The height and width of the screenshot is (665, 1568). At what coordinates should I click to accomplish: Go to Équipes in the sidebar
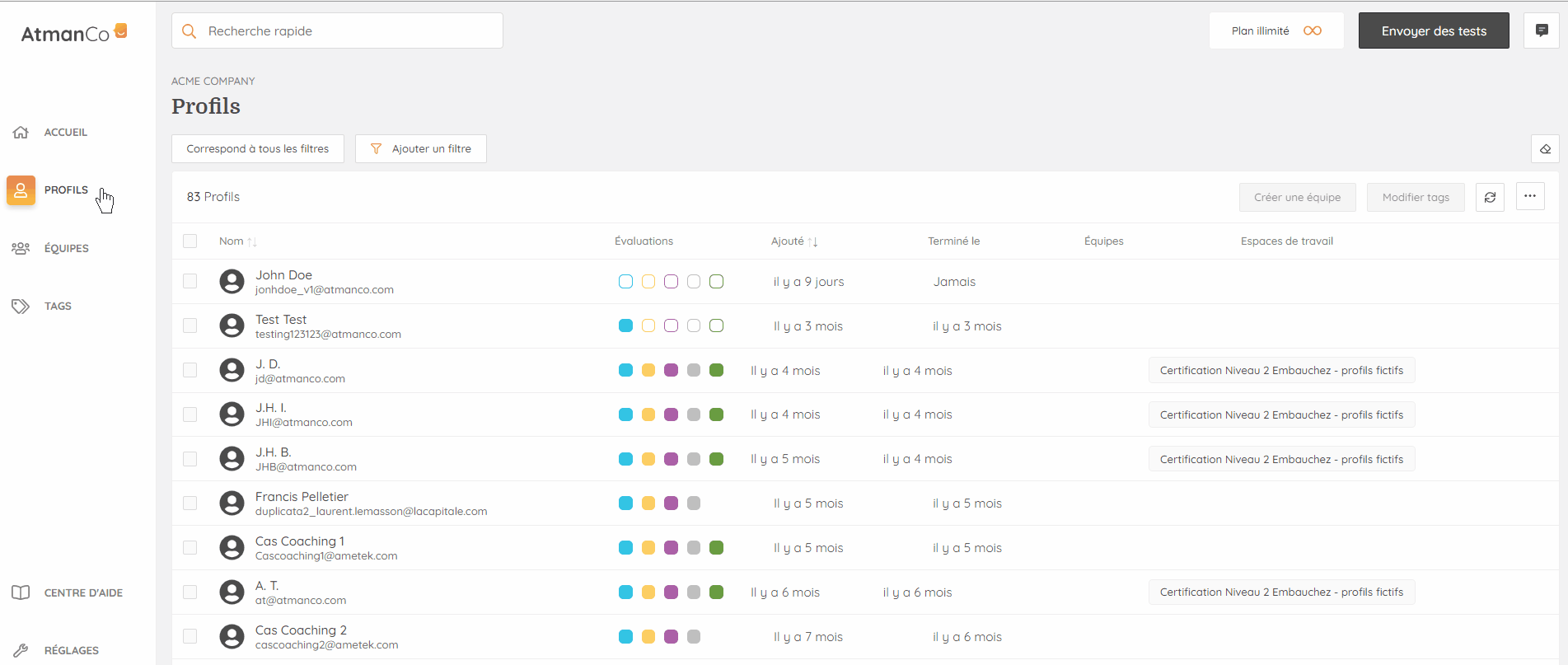pos(67,248)
